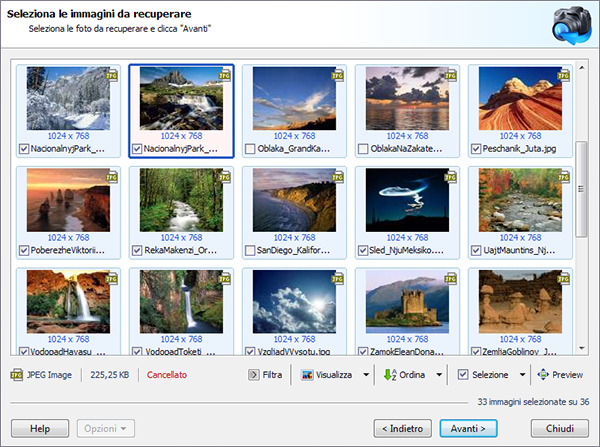
Task: Check the OblakaNaZakate image checkbox
Action: (363, 148)
